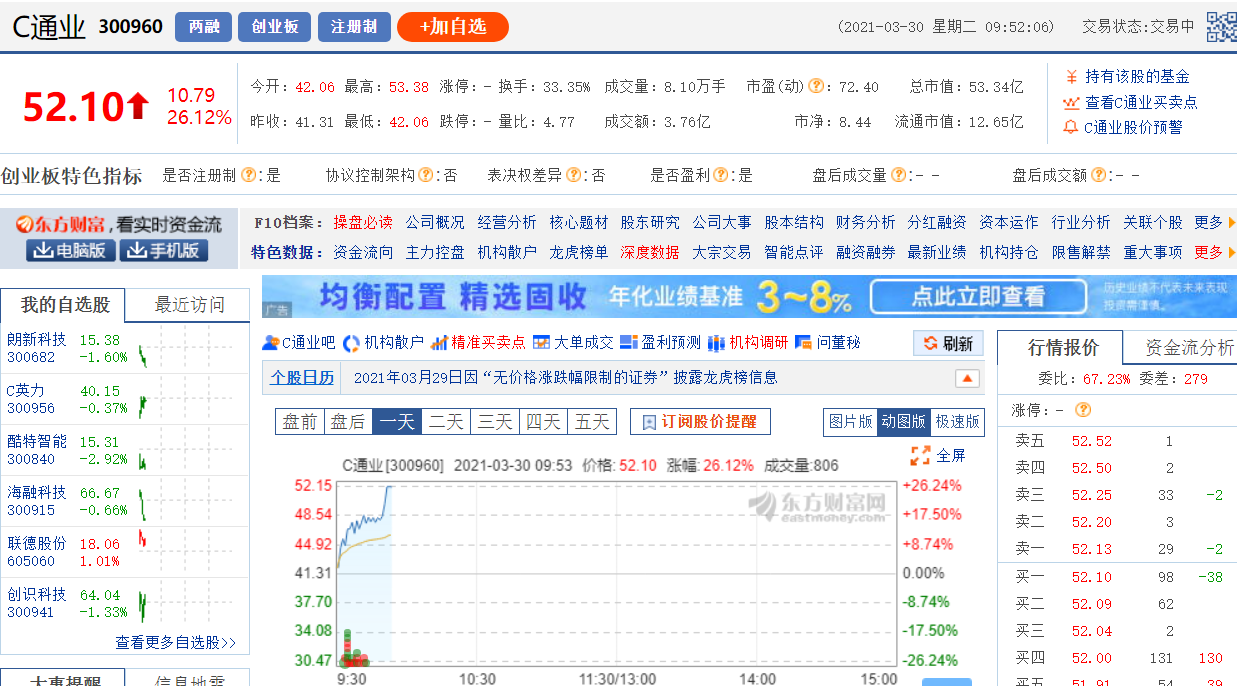Image resolution: width=1237 pixels, height=686 pixels.
Task: Select the 一天 one-day chart tab
Action: point(397,422)
